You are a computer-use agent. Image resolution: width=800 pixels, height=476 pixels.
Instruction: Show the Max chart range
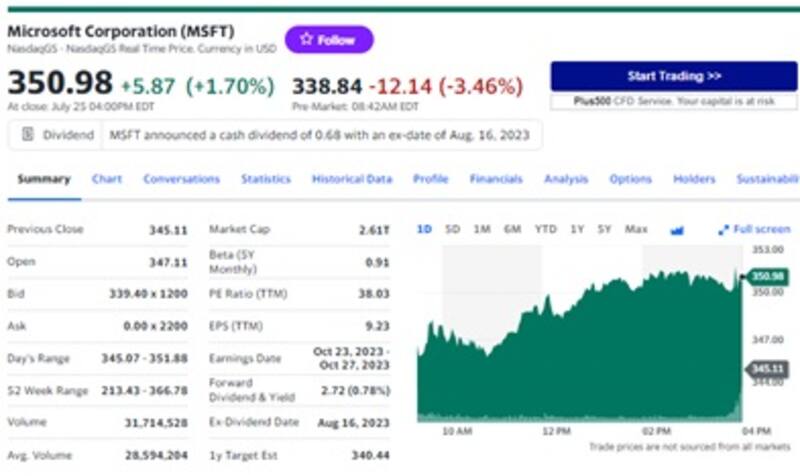[x=636, y=229]
